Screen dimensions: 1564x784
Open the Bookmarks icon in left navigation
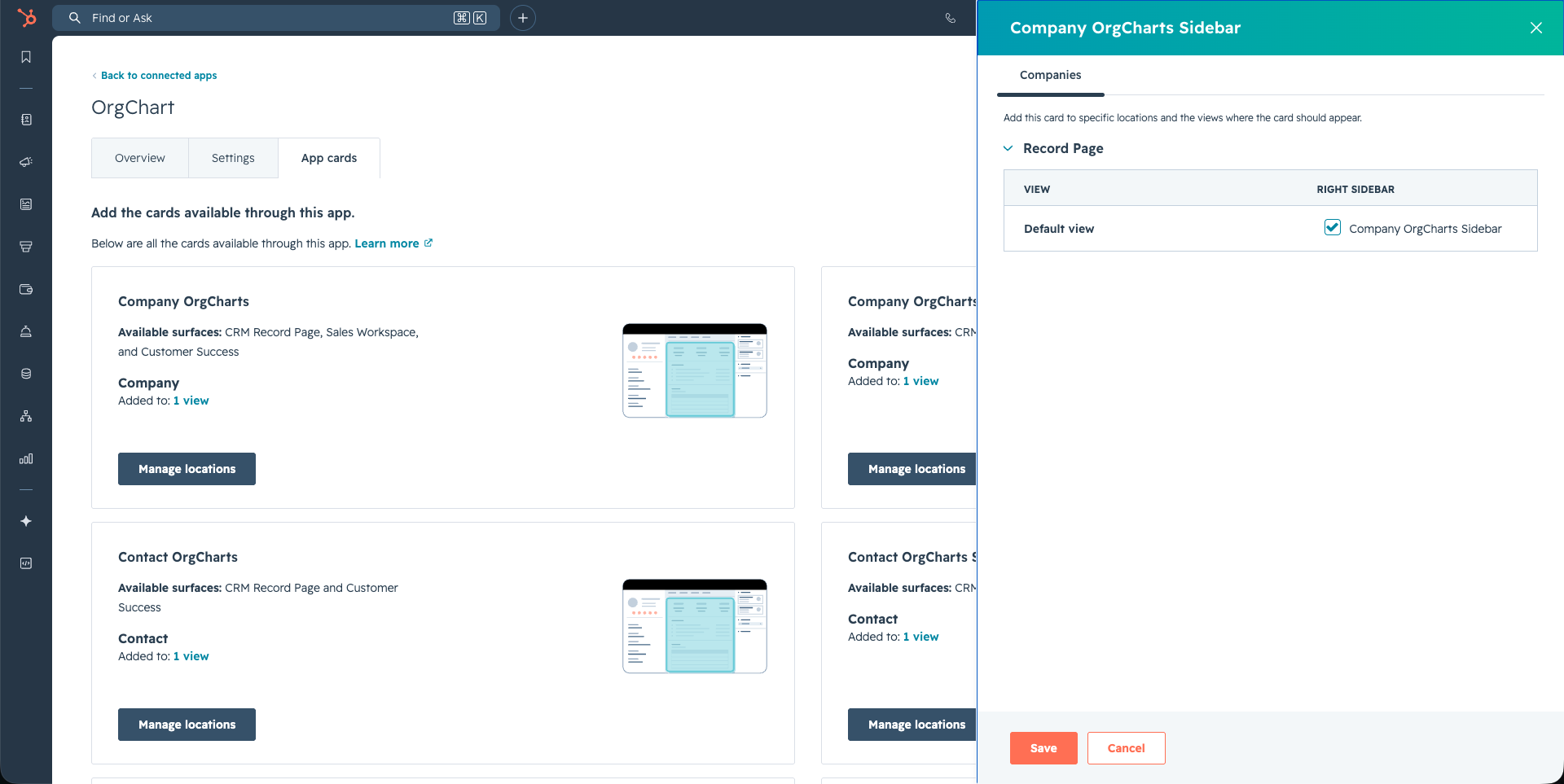pyautogui.click(x=26, y=57)
